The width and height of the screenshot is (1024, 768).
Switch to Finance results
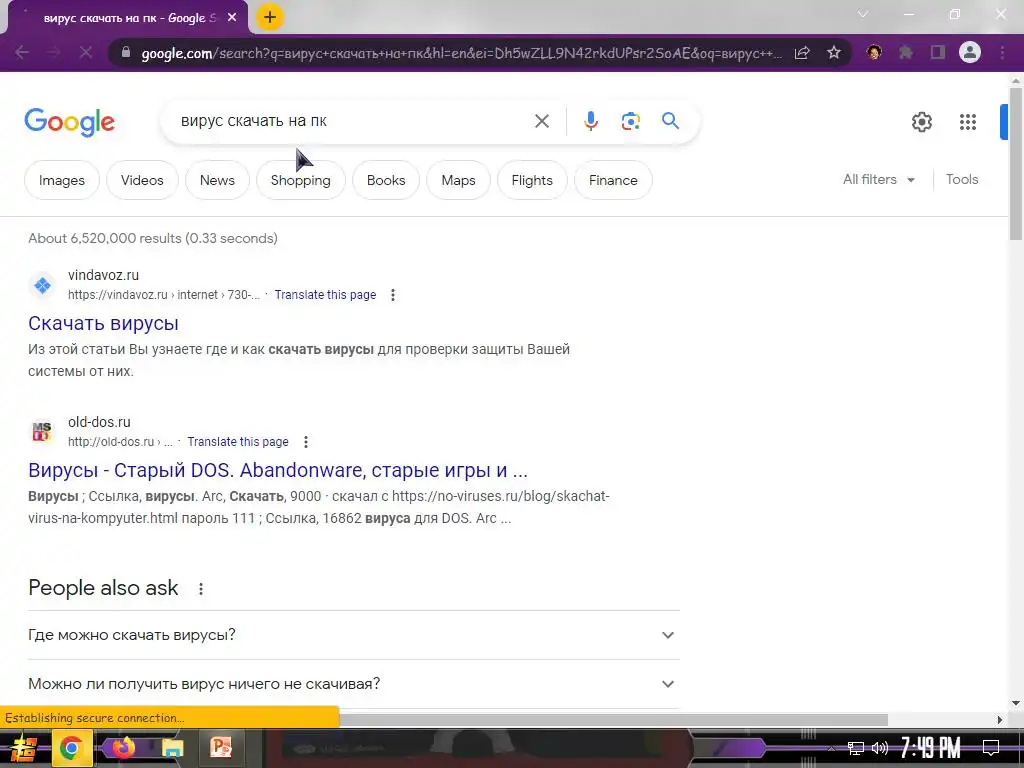[613, 180]
